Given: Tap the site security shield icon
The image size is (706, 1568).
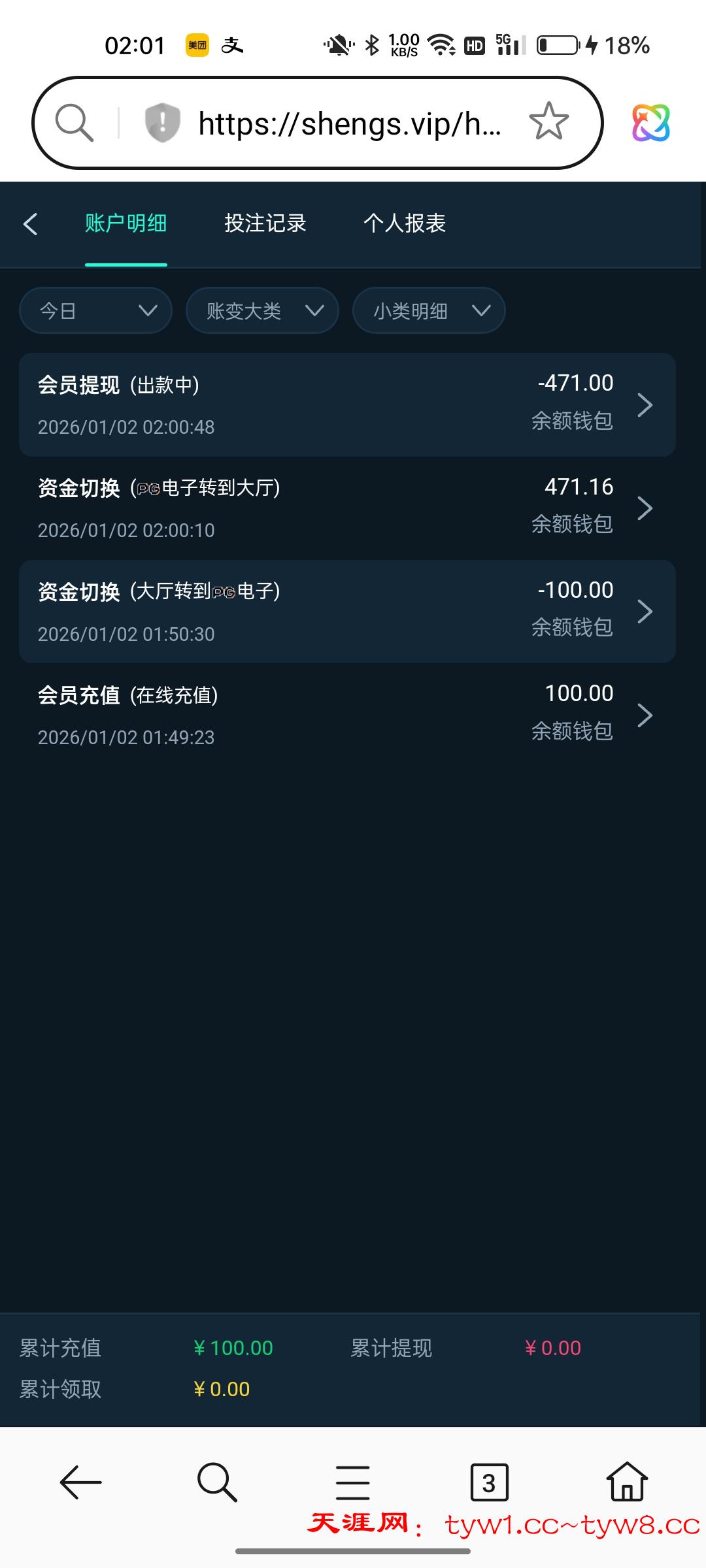Looking at the screenshot, I should click(162, 122).
